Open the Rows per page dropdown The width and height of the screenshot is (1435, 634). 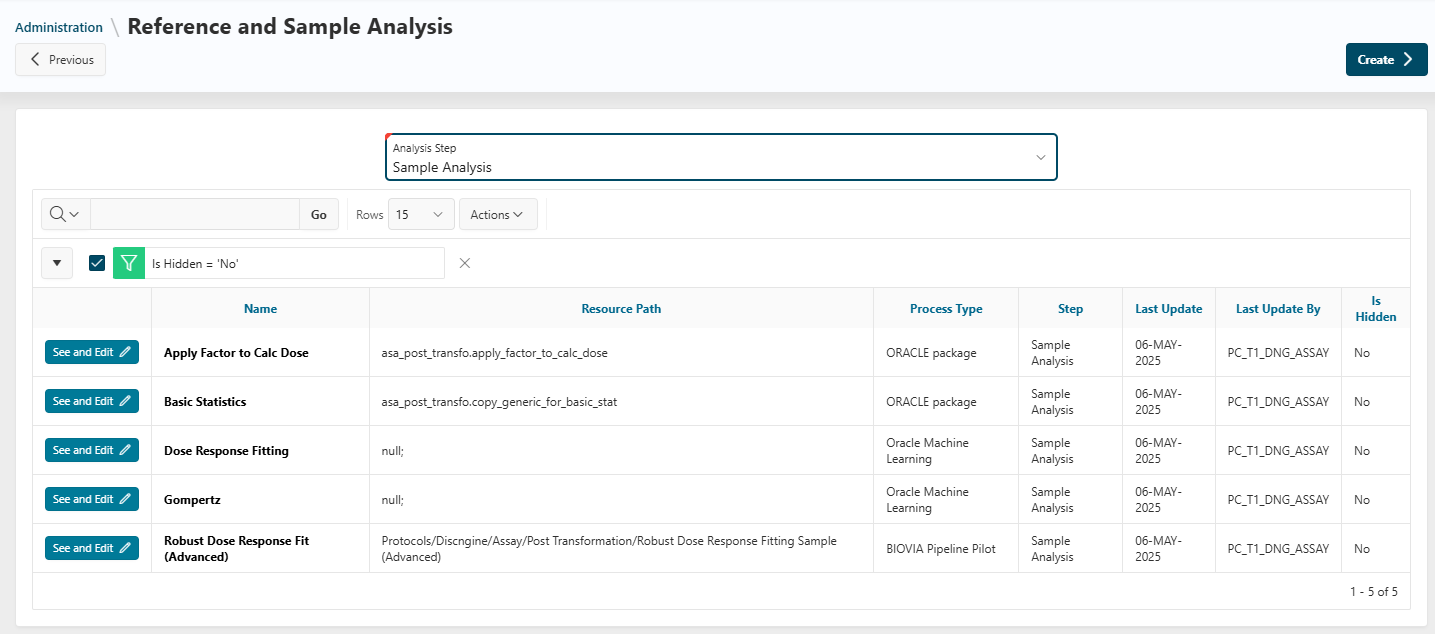point(421,214)
